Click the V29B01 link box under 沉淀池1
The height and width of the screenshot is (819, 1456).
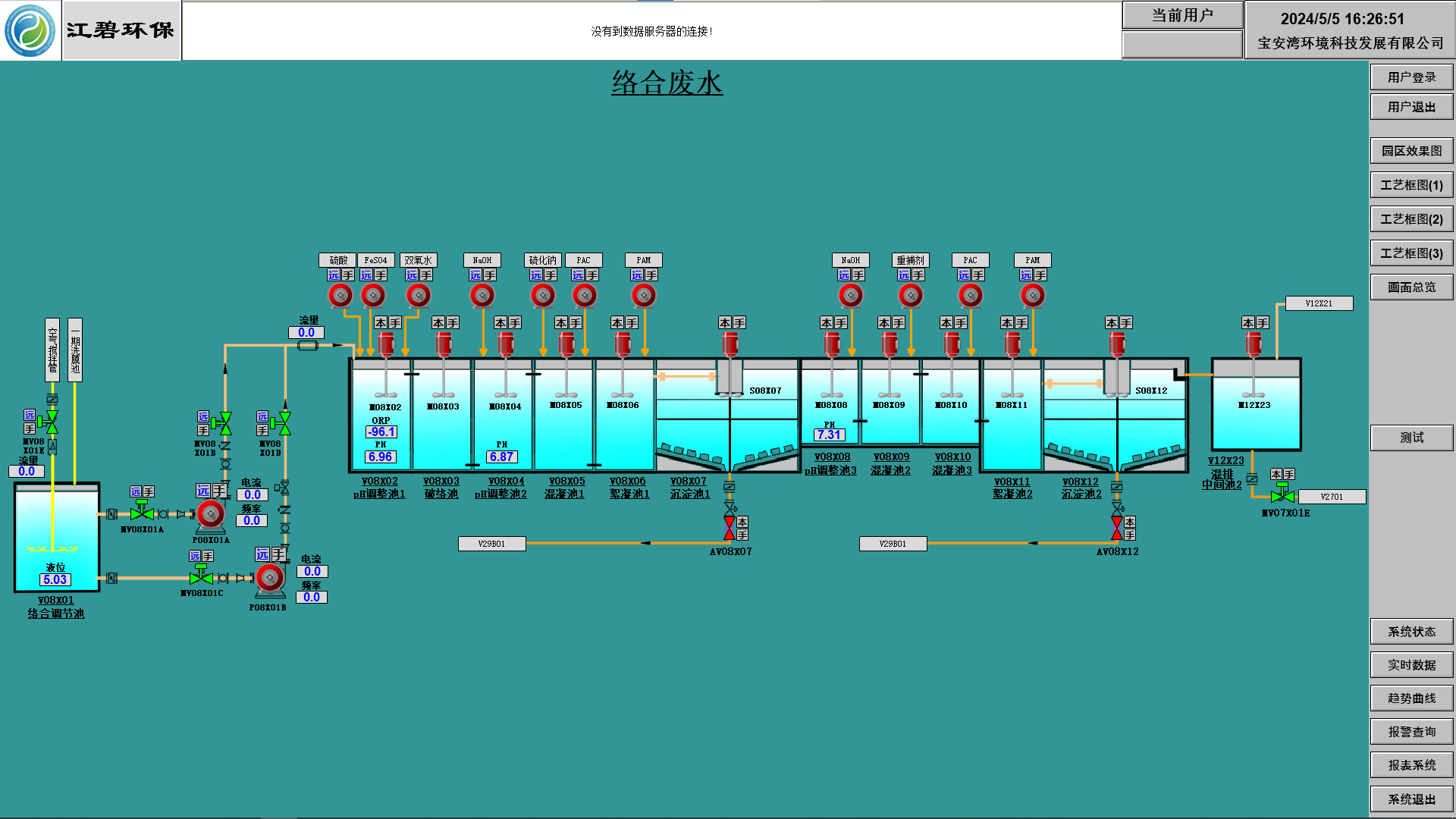click(491, 544)
